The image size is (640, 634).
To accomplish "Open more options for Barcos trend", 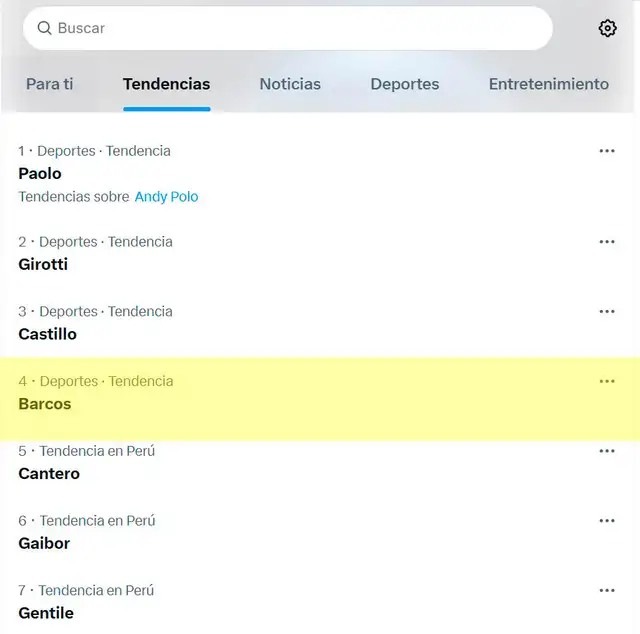I will click(x=607, y=382).
